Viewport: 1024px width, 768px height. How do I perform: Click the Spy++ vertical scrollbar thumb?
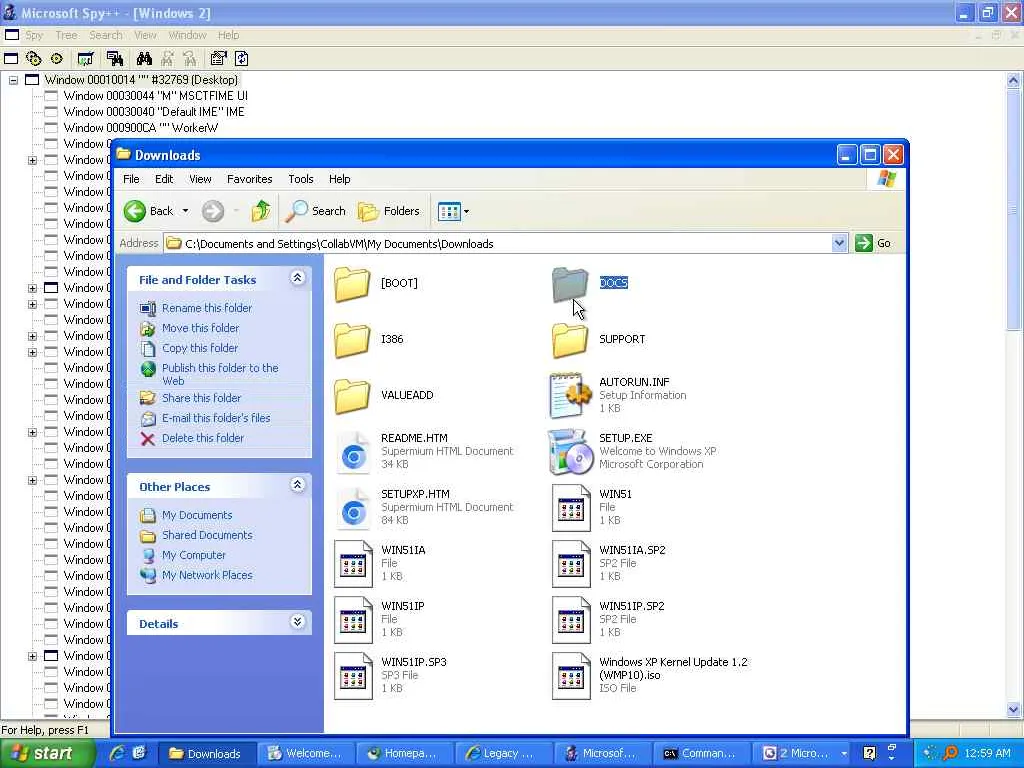coord(1013,210)
